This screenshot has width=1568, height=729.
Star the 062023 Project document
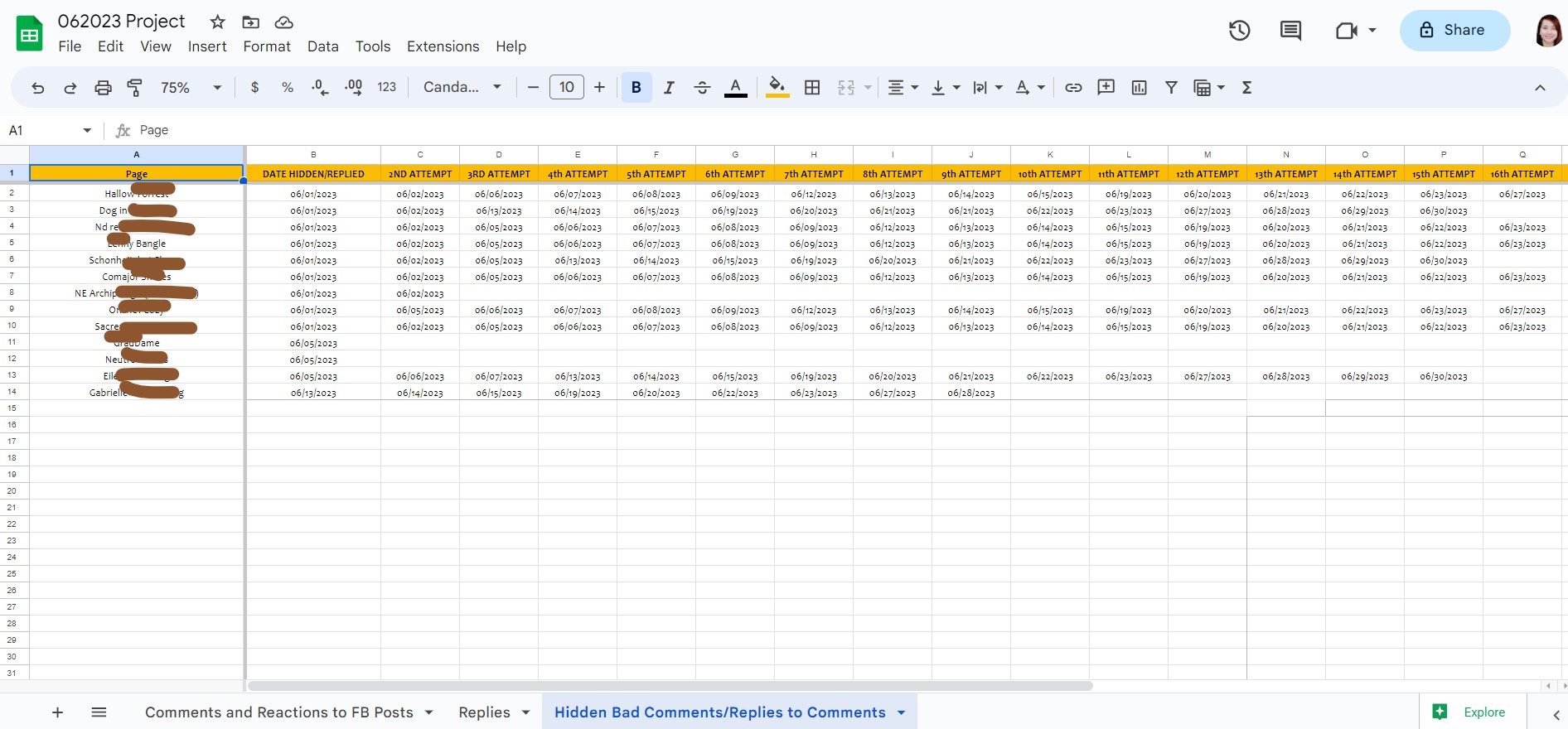[217, 22]
